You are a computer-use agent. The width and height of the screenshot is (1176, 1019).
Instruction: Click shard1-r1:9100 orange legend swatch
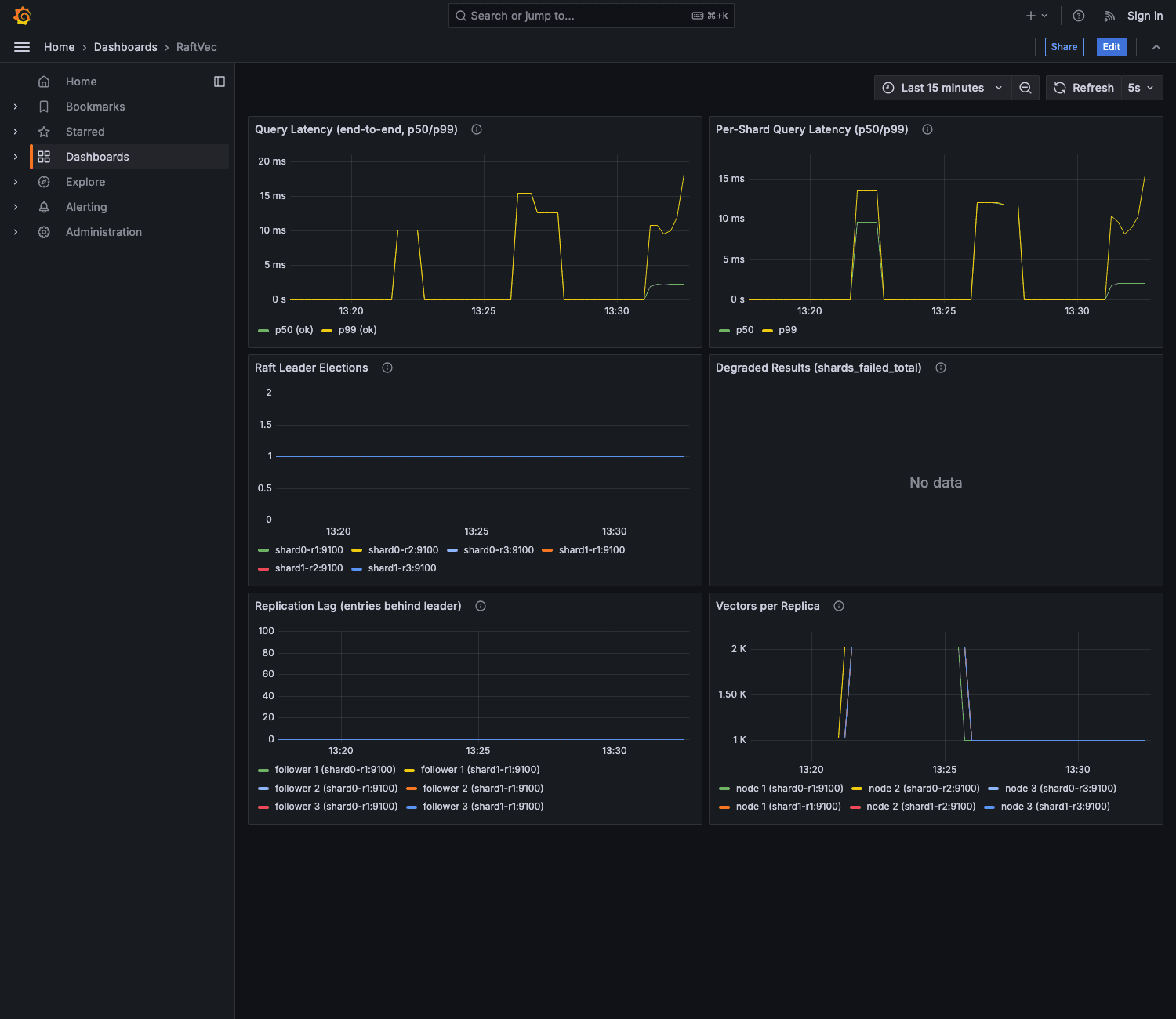click(x=547, y=550)
